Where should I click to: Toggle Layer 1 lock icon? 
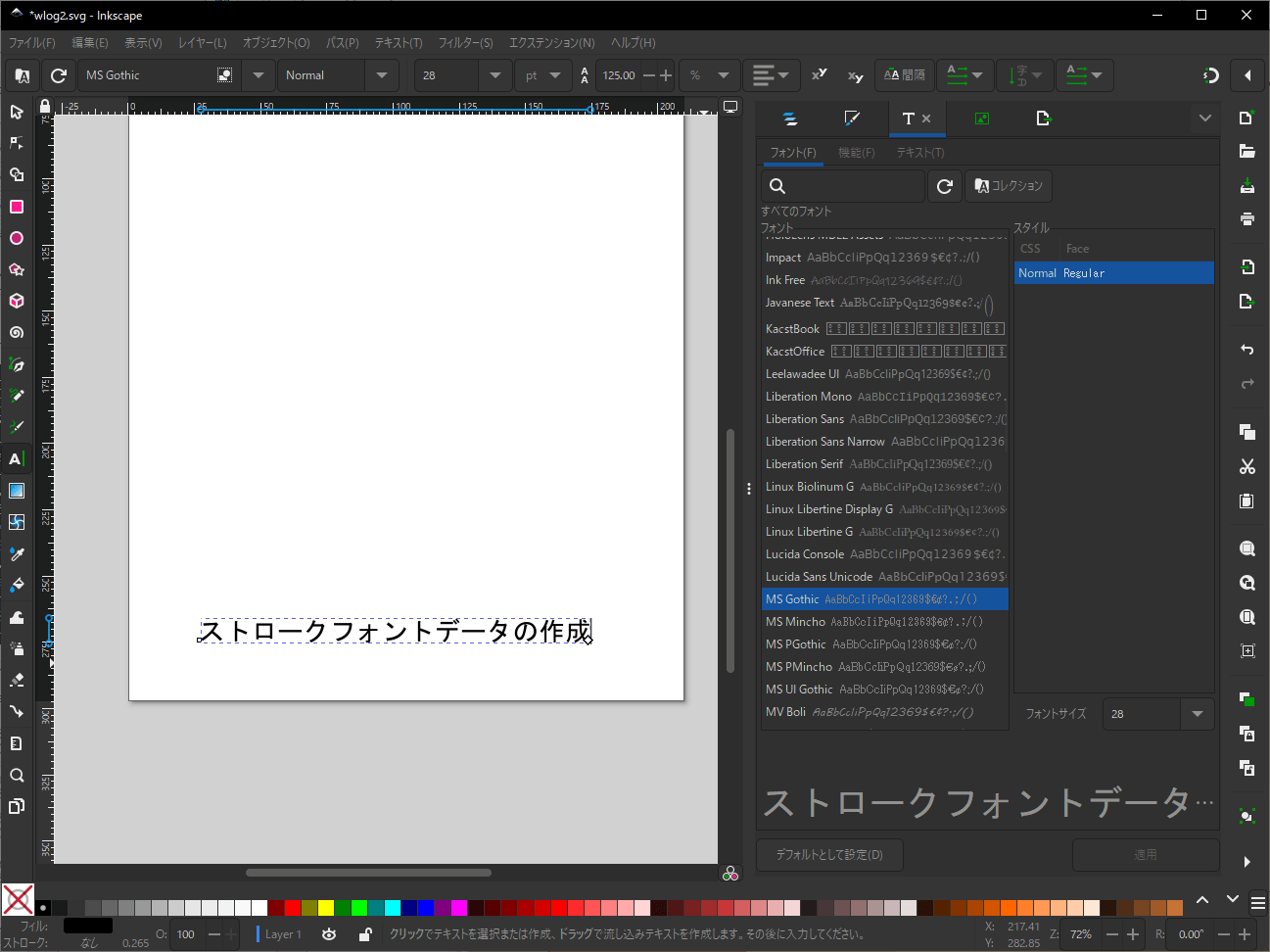(x=365, y=934)
